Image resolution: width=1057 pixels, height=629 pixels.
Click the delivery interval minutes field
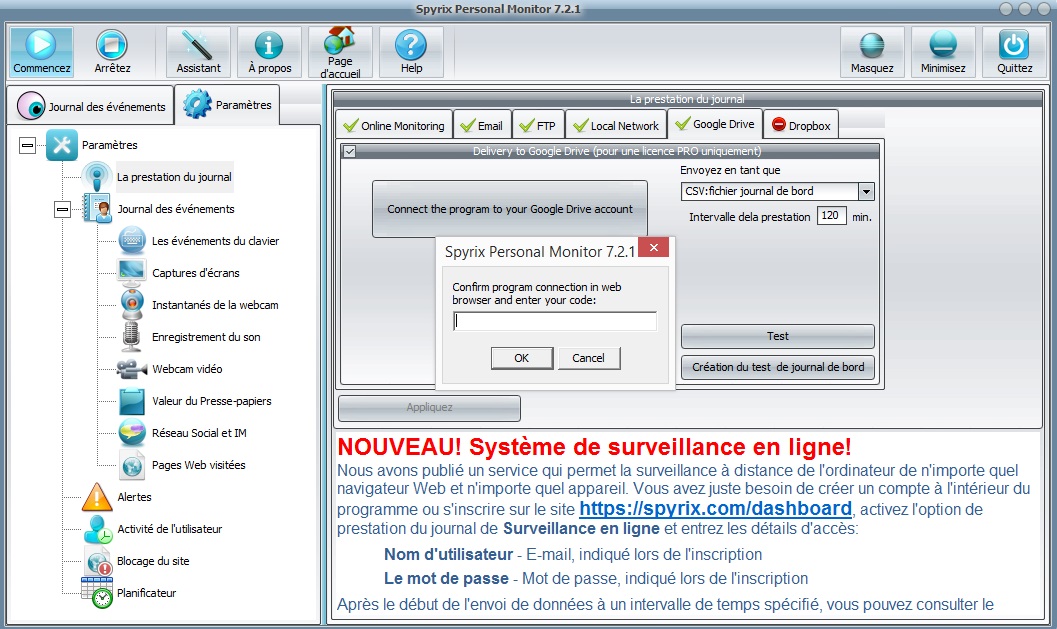pos(831,216)
